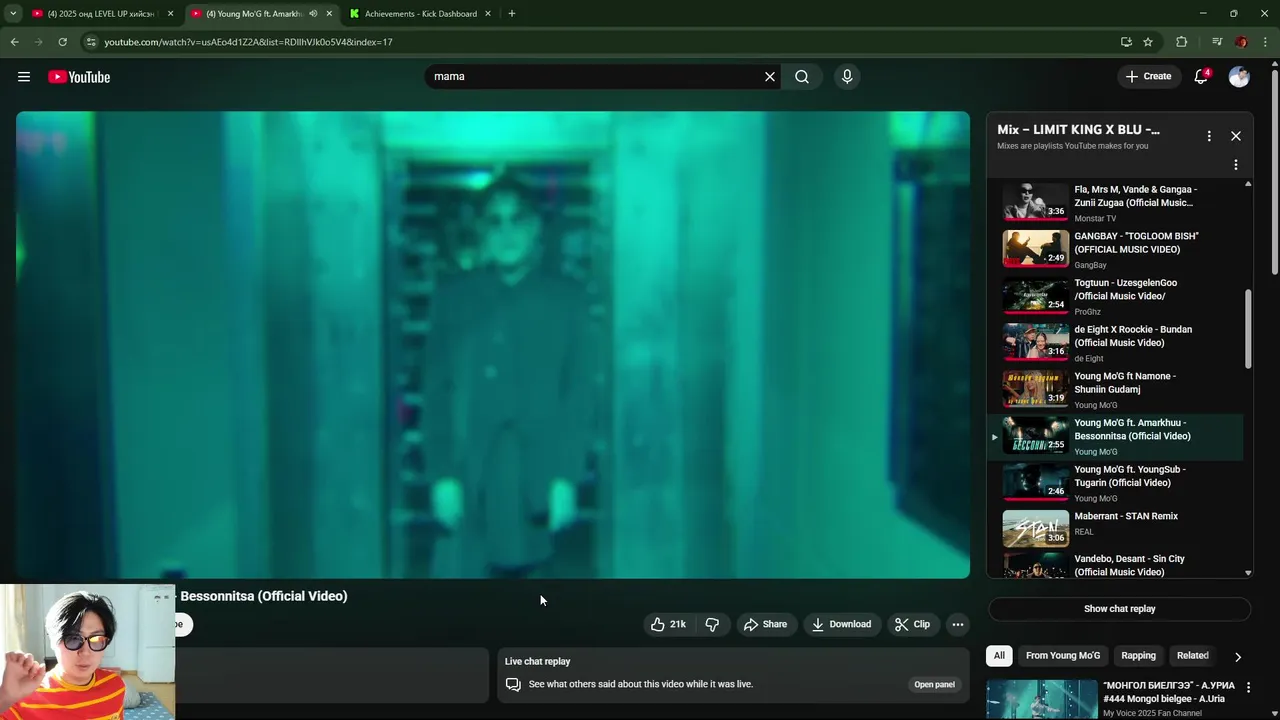Screen dimensions: 1280x720
Task: Open the browser extensions puzzle icon
Action: pos(1181,42)
